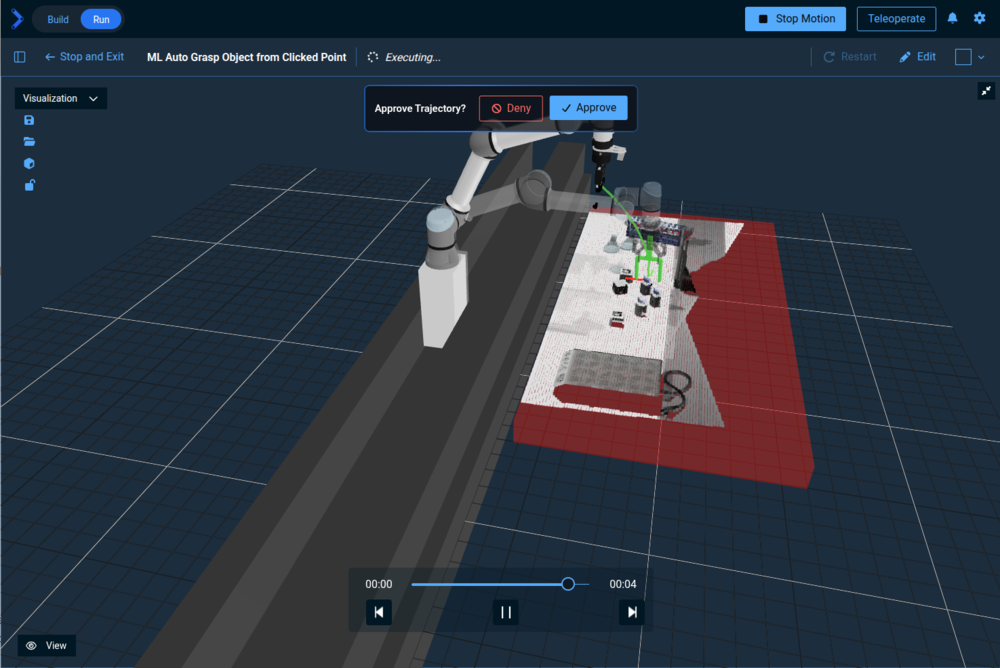Pause the trajectory preview playback
This screenshot has height=668, width=1000.
tap(506, 612)
